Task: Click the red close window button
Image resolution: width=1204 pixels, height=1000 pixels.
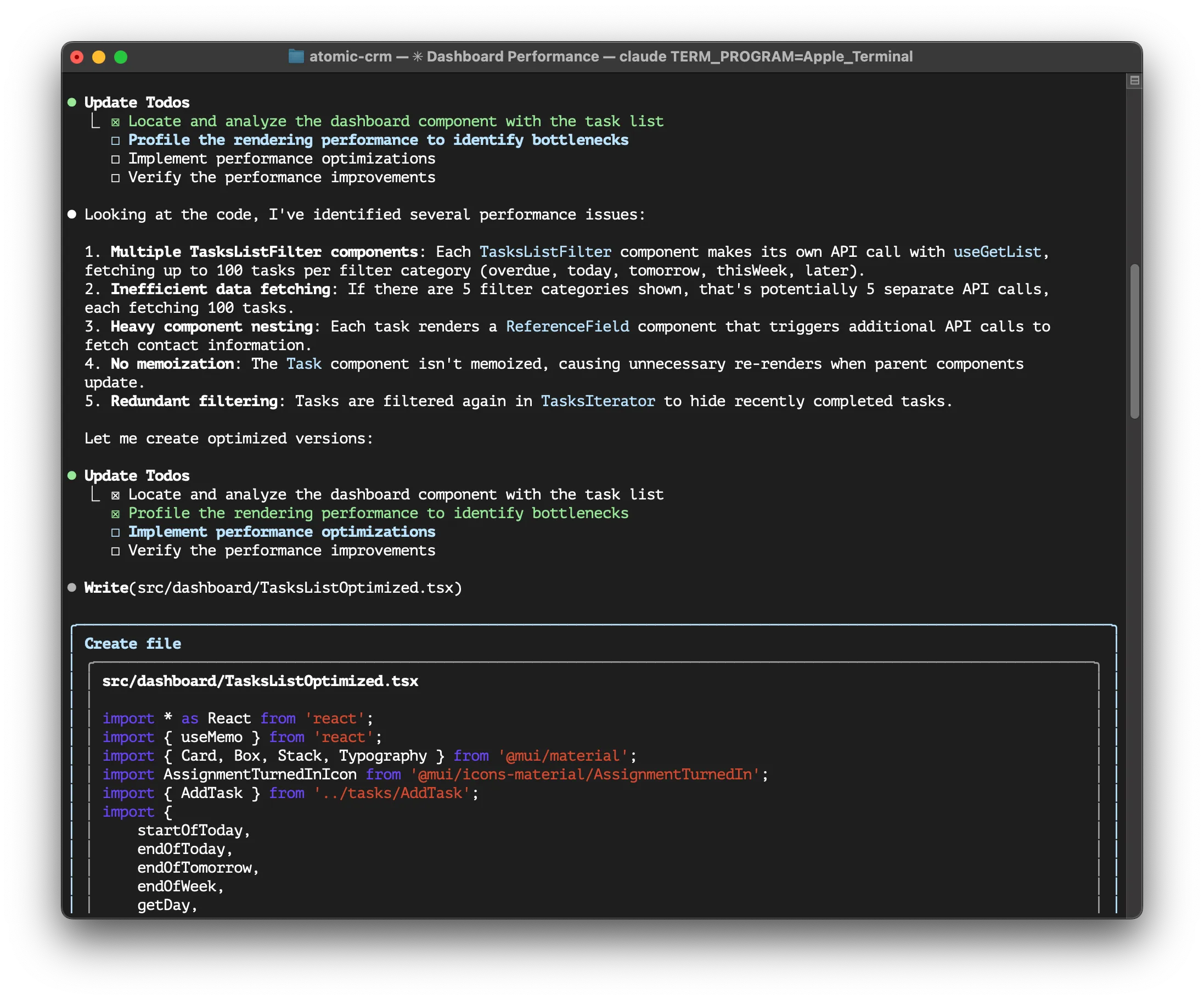Action: point(77,57)
